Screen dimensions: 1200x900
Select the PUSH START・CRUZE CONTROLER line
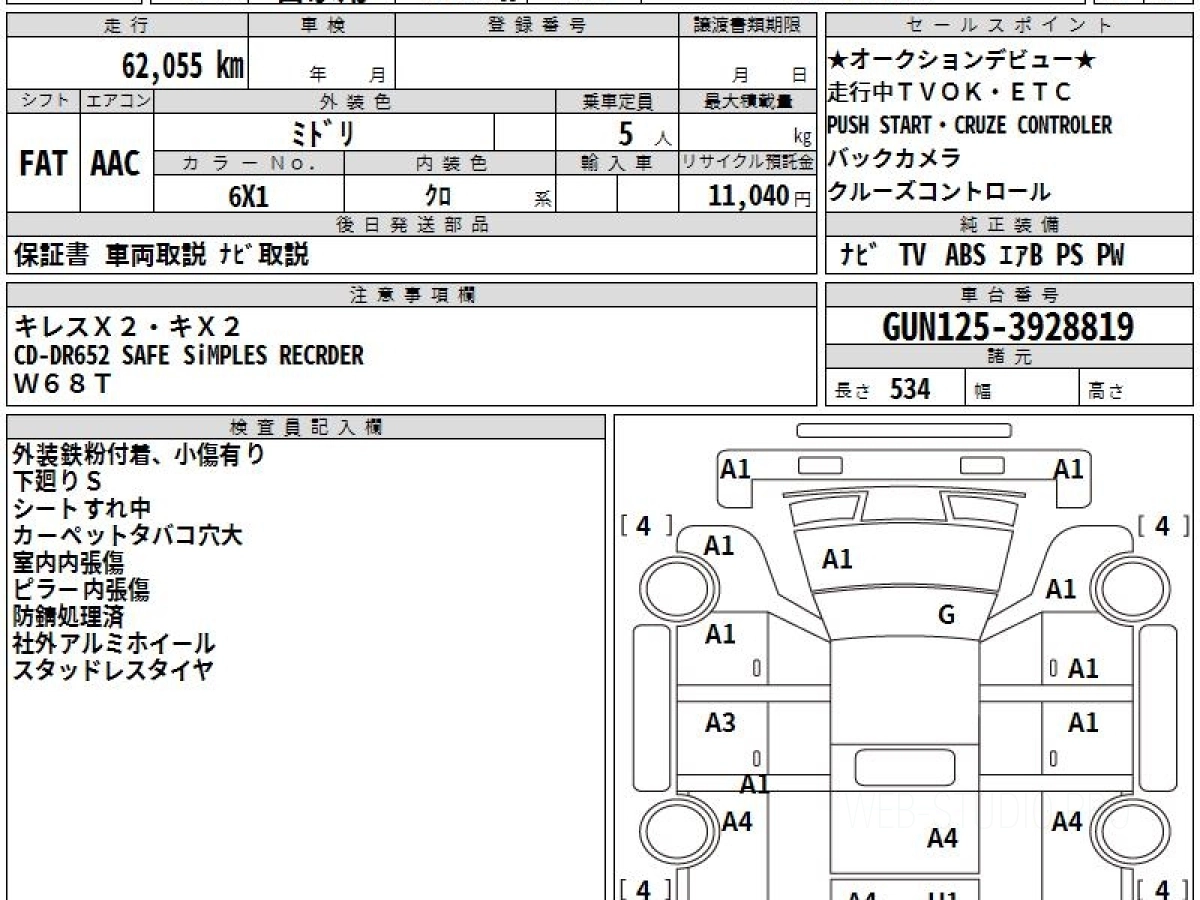pos(969,126)
